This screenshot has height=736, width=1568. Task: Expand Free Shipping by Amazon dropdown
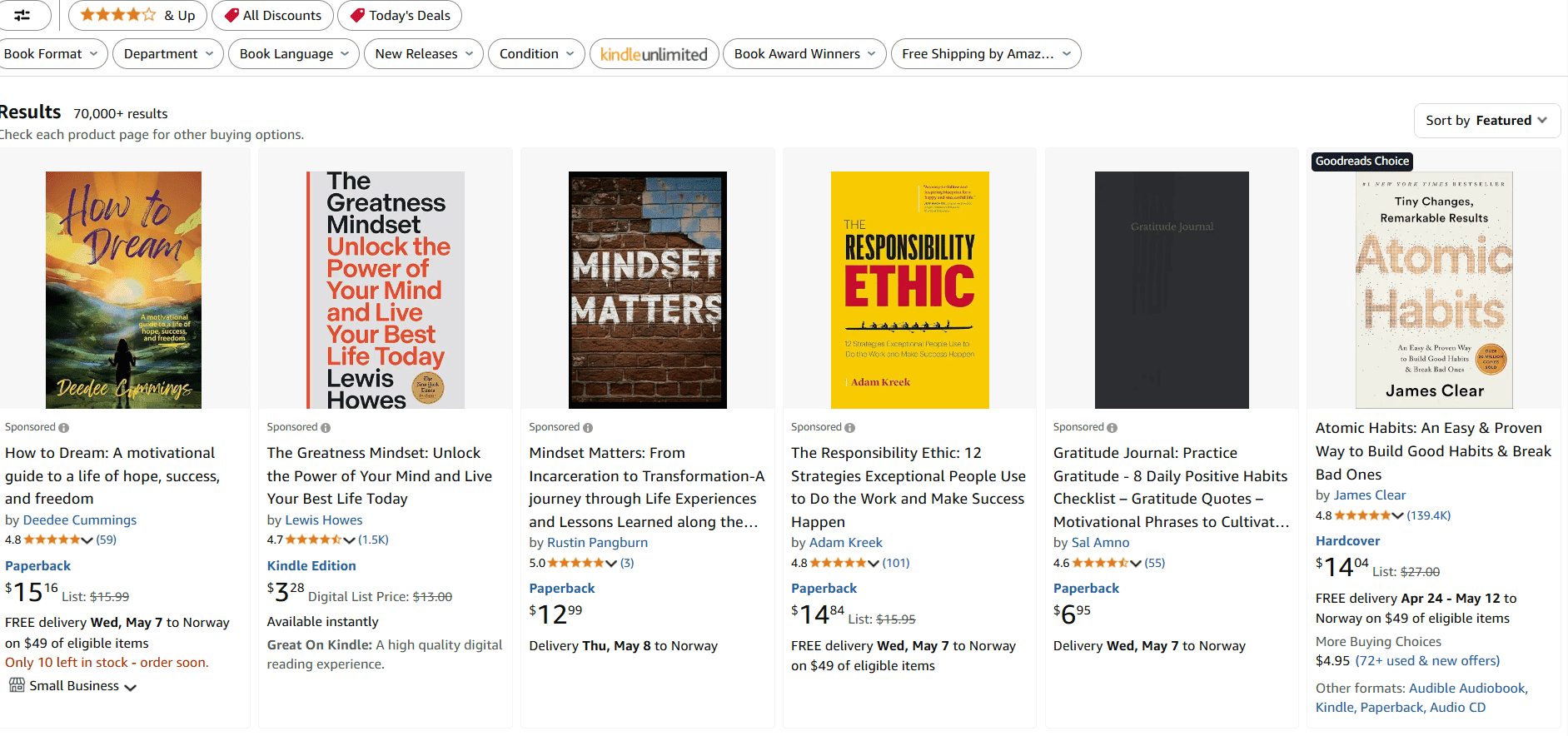click(986, 54)
